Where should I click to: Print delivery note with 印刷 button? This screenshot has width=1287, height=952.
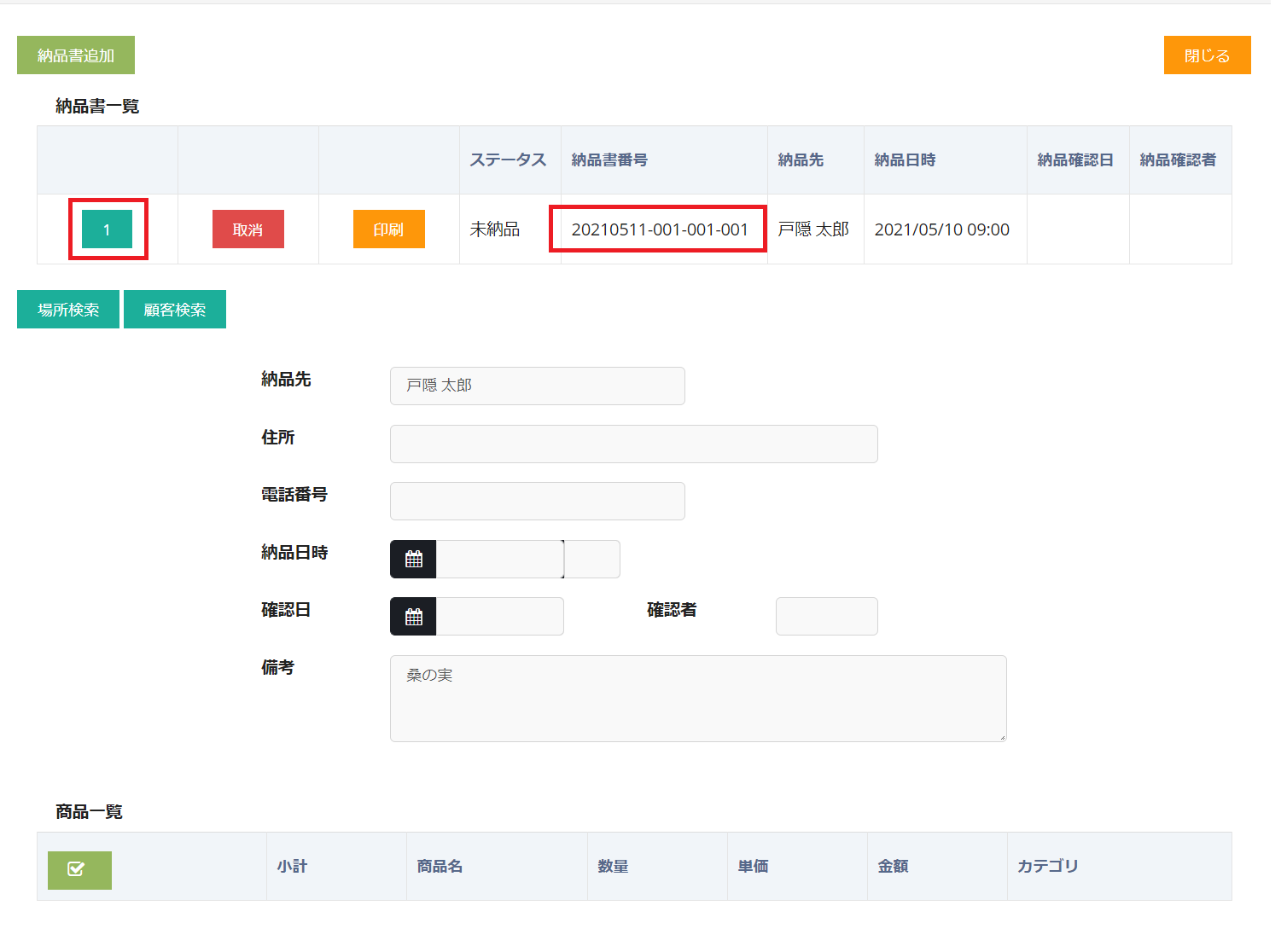(388, 229)
